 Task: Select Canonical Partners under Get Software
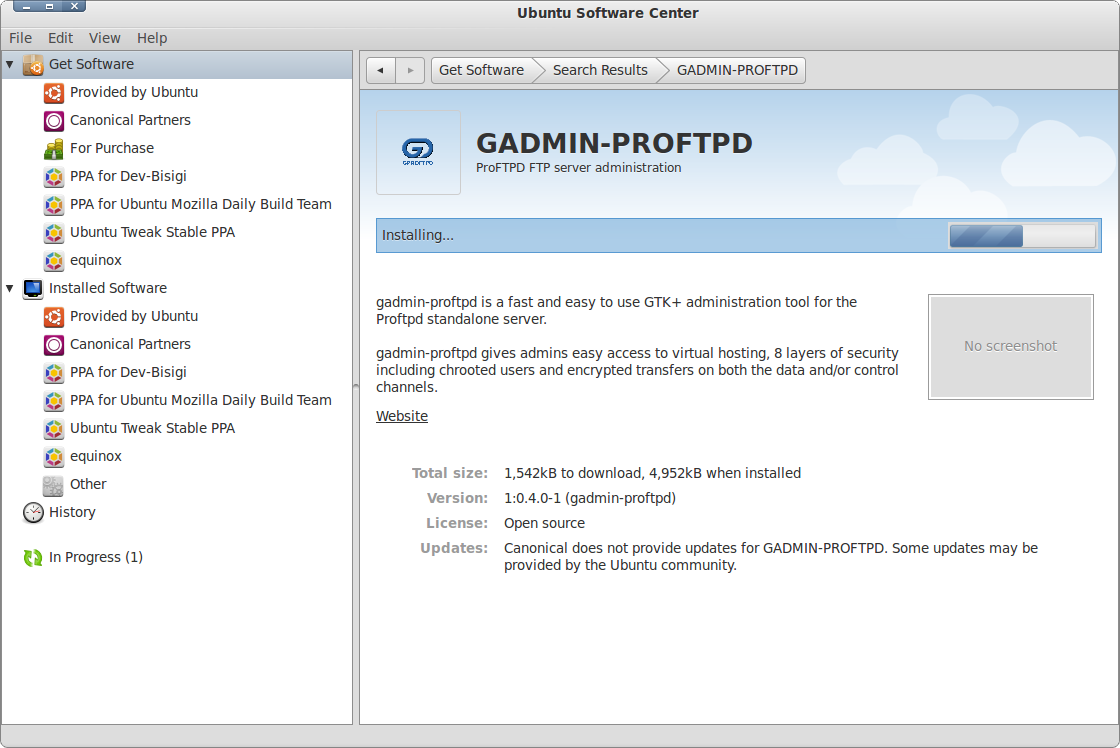click(x=131, y=120)
